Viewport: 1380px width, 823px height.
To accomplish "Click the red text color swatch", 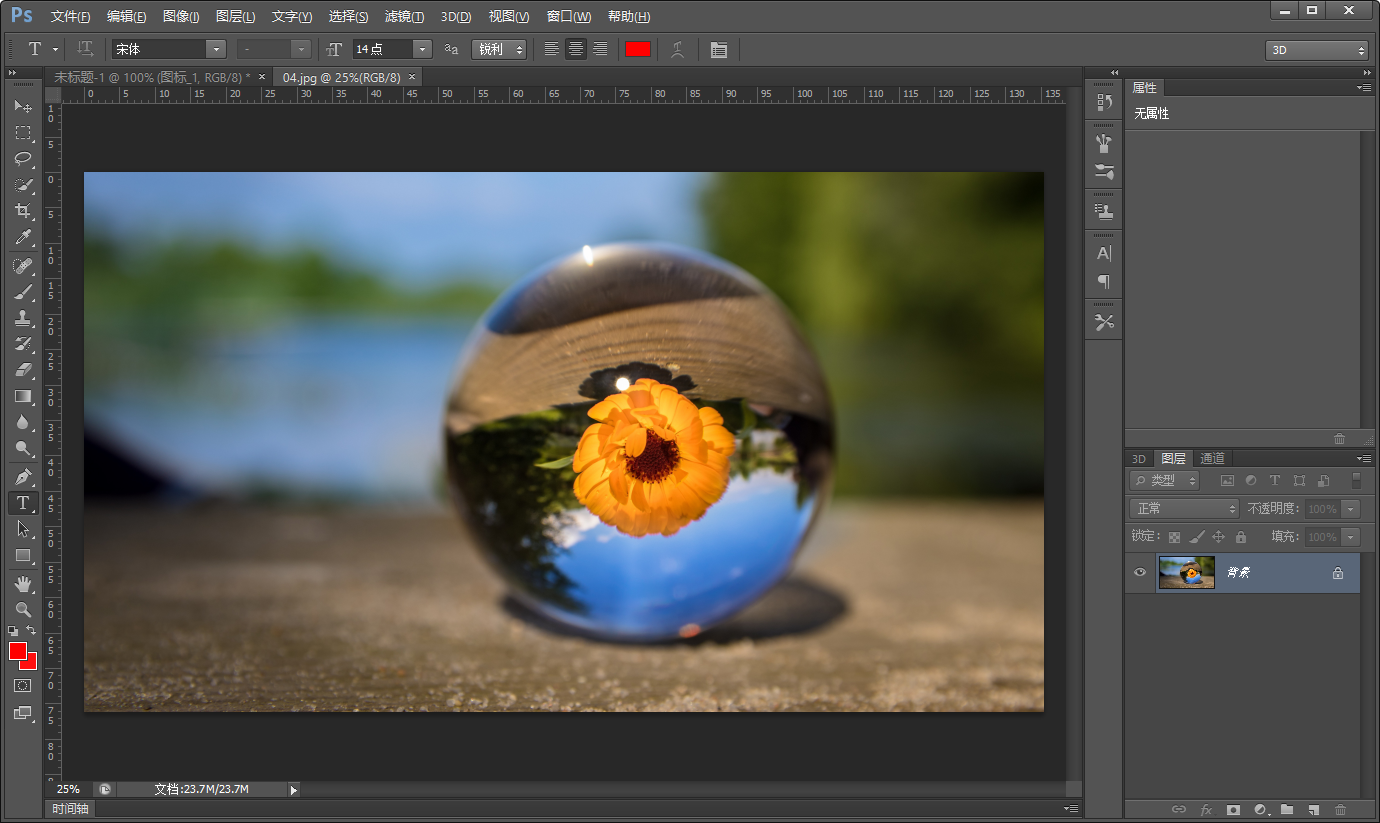I will pyautogui.click(x=637, y=49).
